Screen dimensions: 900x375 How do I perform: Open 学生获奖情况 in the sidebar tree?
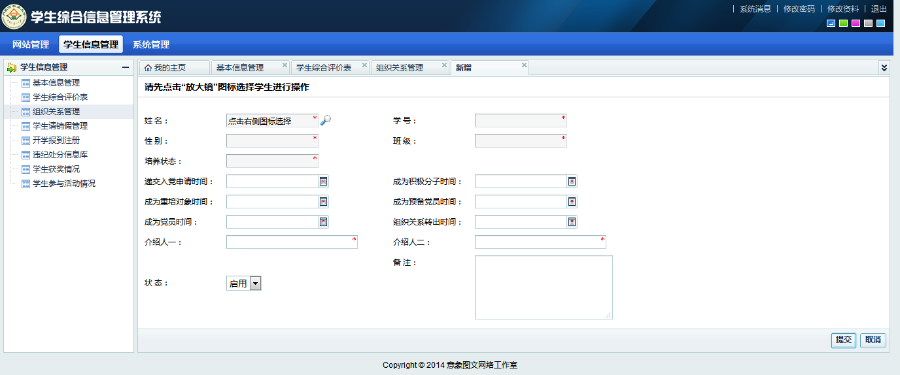click(x=56, y=169)
